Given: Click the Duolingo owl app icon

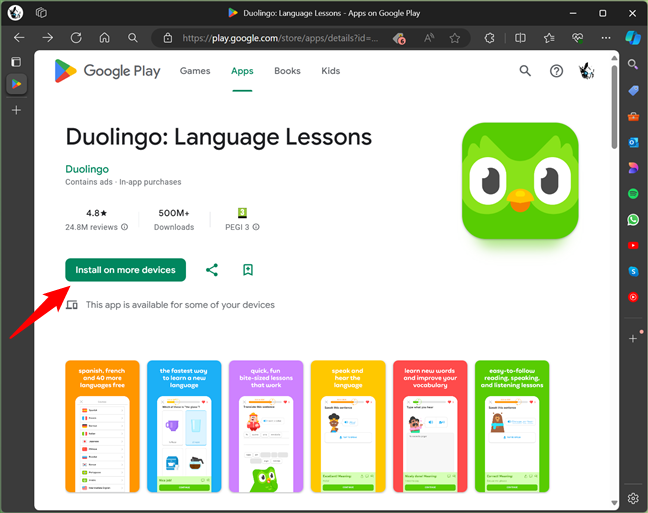Looking at the screenshot, I should coord(520,181).
